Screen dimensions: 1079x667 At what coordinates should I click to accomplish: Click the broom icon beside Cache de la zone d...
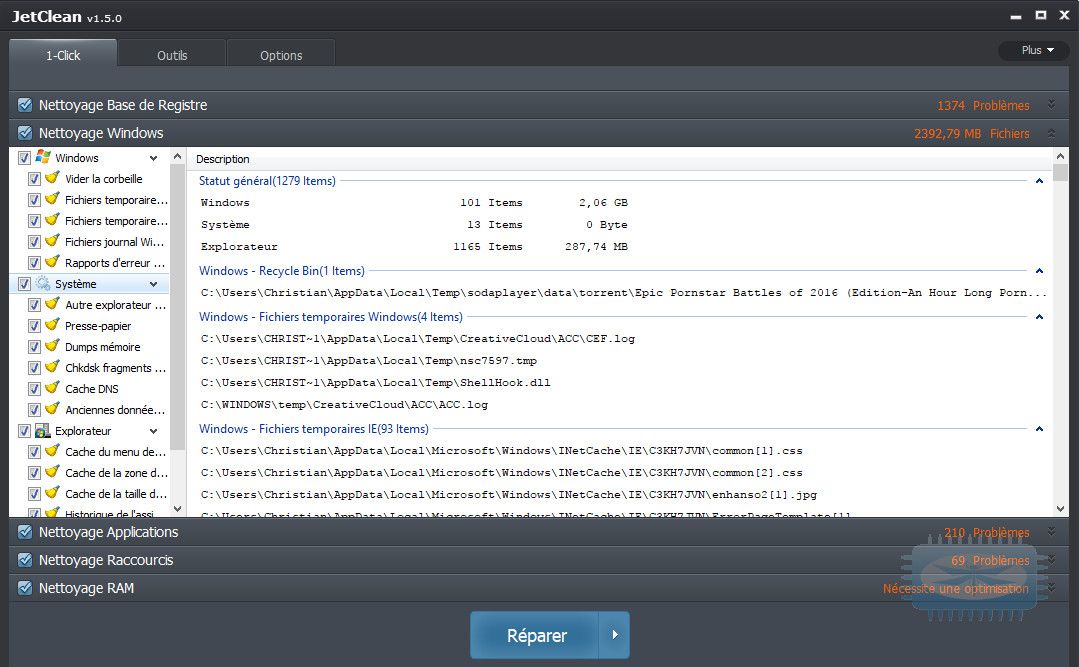pyautogui.click(x=52, y=472)
